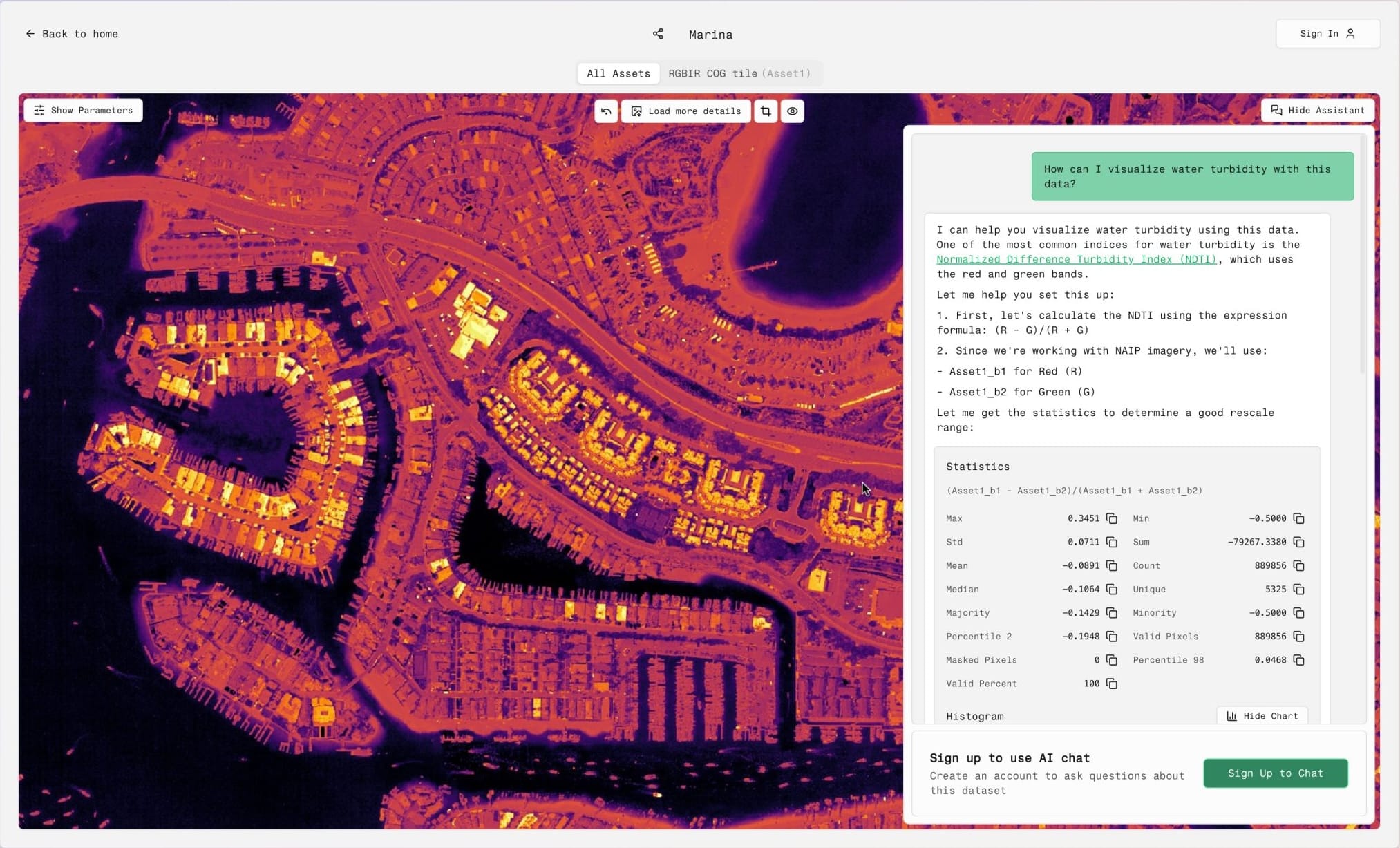Click Load more details button
Viewport: 1400px width, 848px height.
point(685,111)
